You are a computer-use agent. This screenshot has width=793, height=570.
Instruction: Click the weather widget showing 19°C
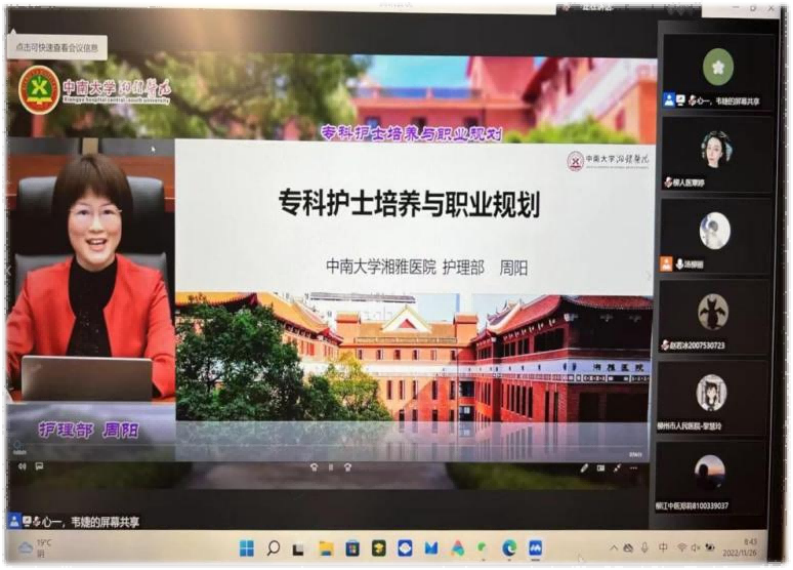click(x=35, y=548)
